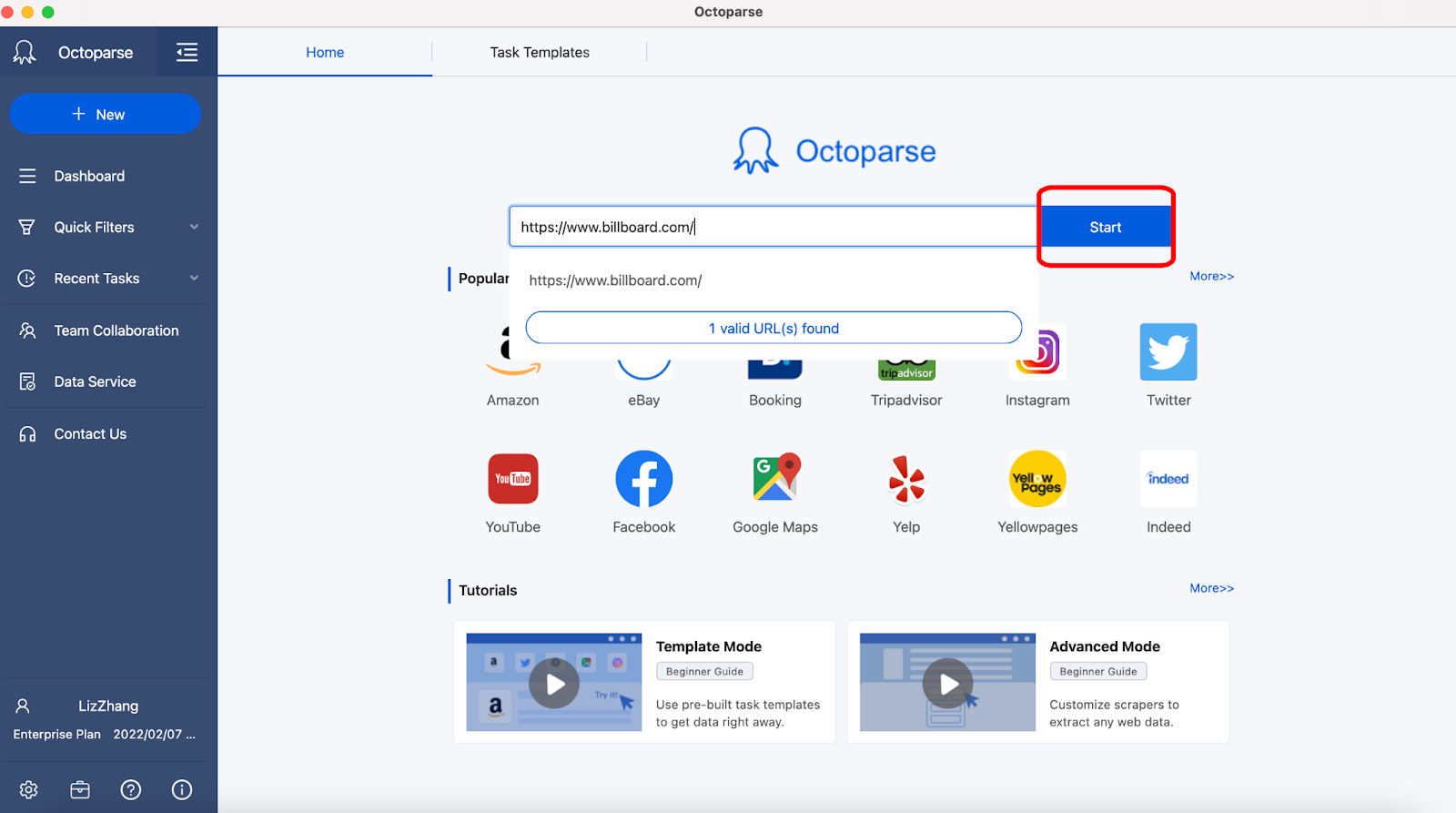Viewport: 1456px width, 813px height.
Task: Click the Quick Filters funnel icon
Action: point(27,227)
